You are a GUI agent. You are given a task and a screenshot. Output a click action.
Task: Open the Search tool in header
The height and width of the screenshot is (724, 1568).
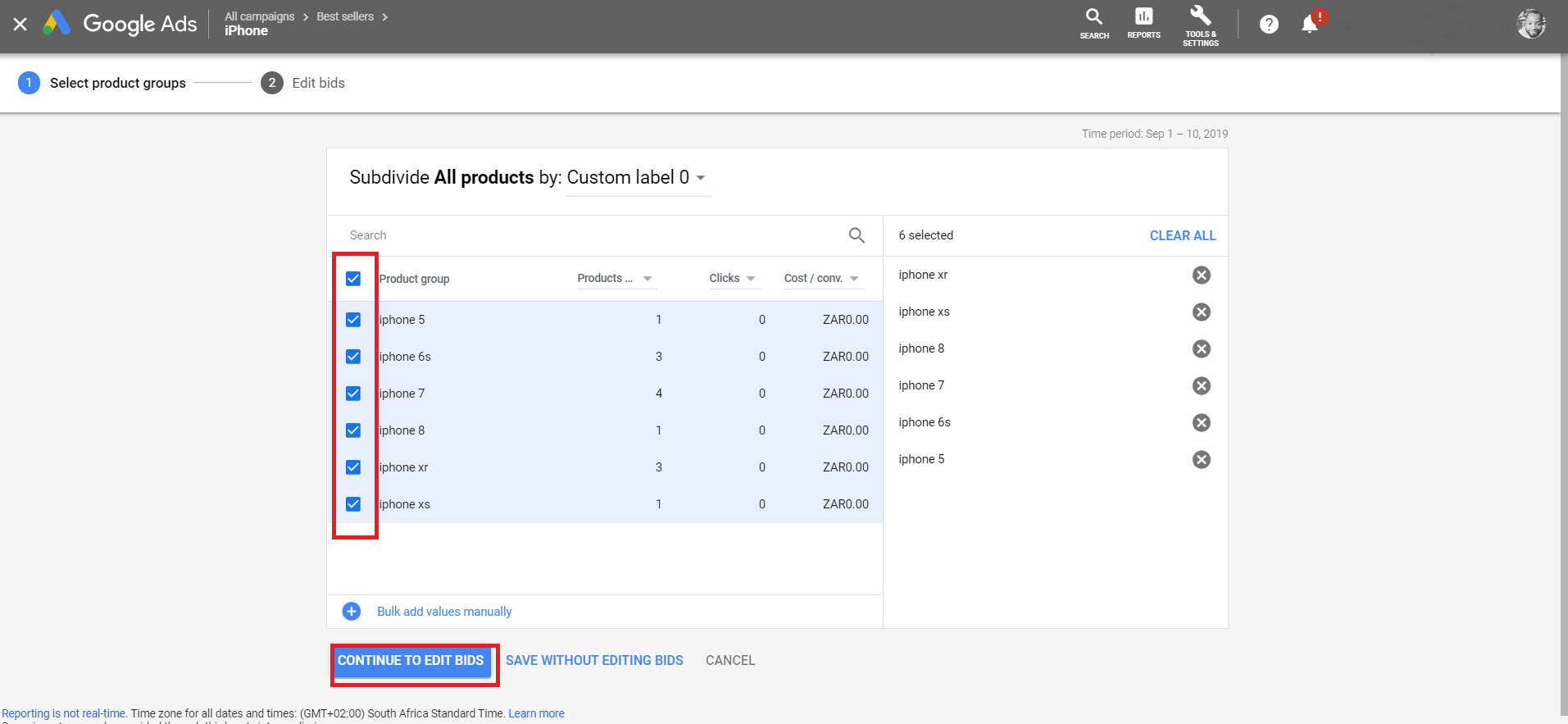pyautogui.click(x=1094, y=24)
